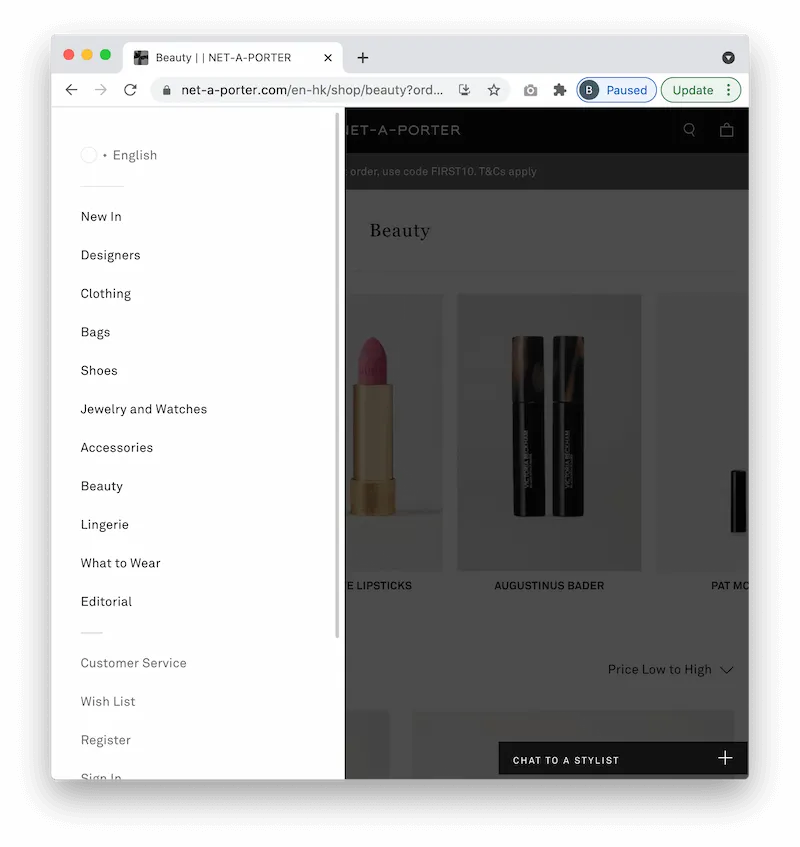The image size is (800, 847).
Task: Open the What to Wear menu item
Action: [120, 563]
